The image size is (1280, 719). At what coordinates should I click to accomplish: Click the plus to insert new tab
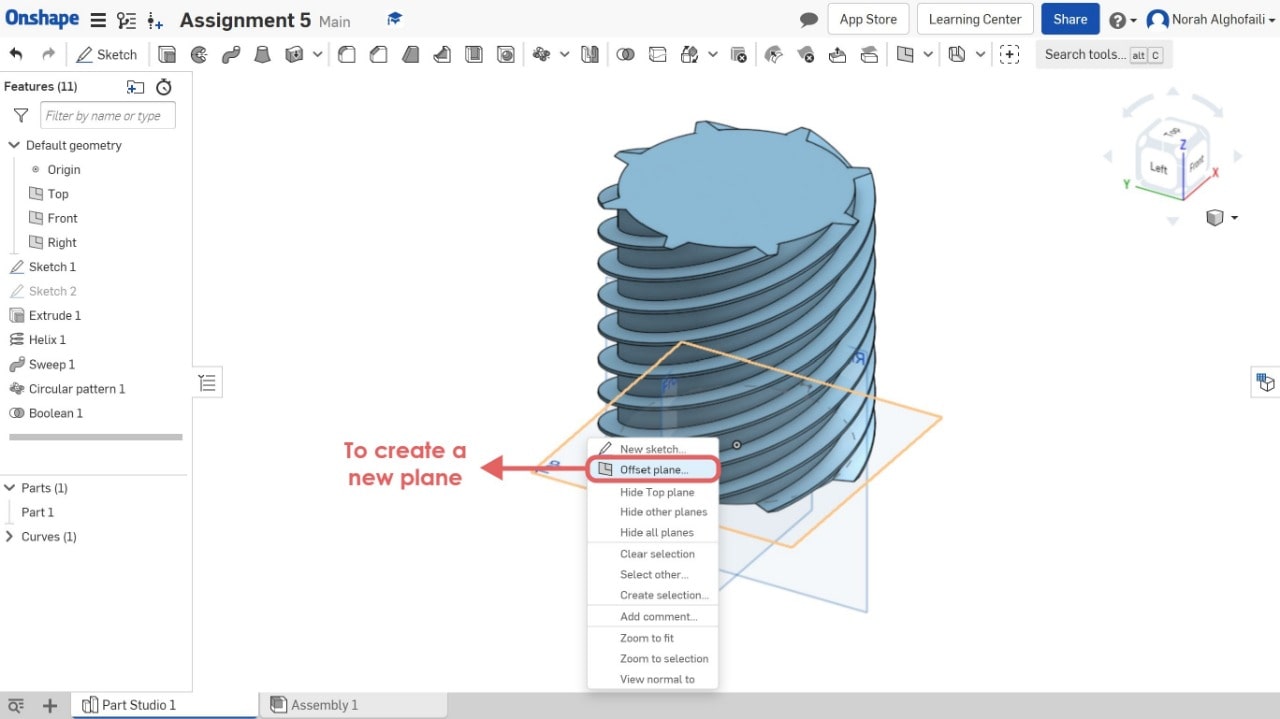(x=49, y=706)
